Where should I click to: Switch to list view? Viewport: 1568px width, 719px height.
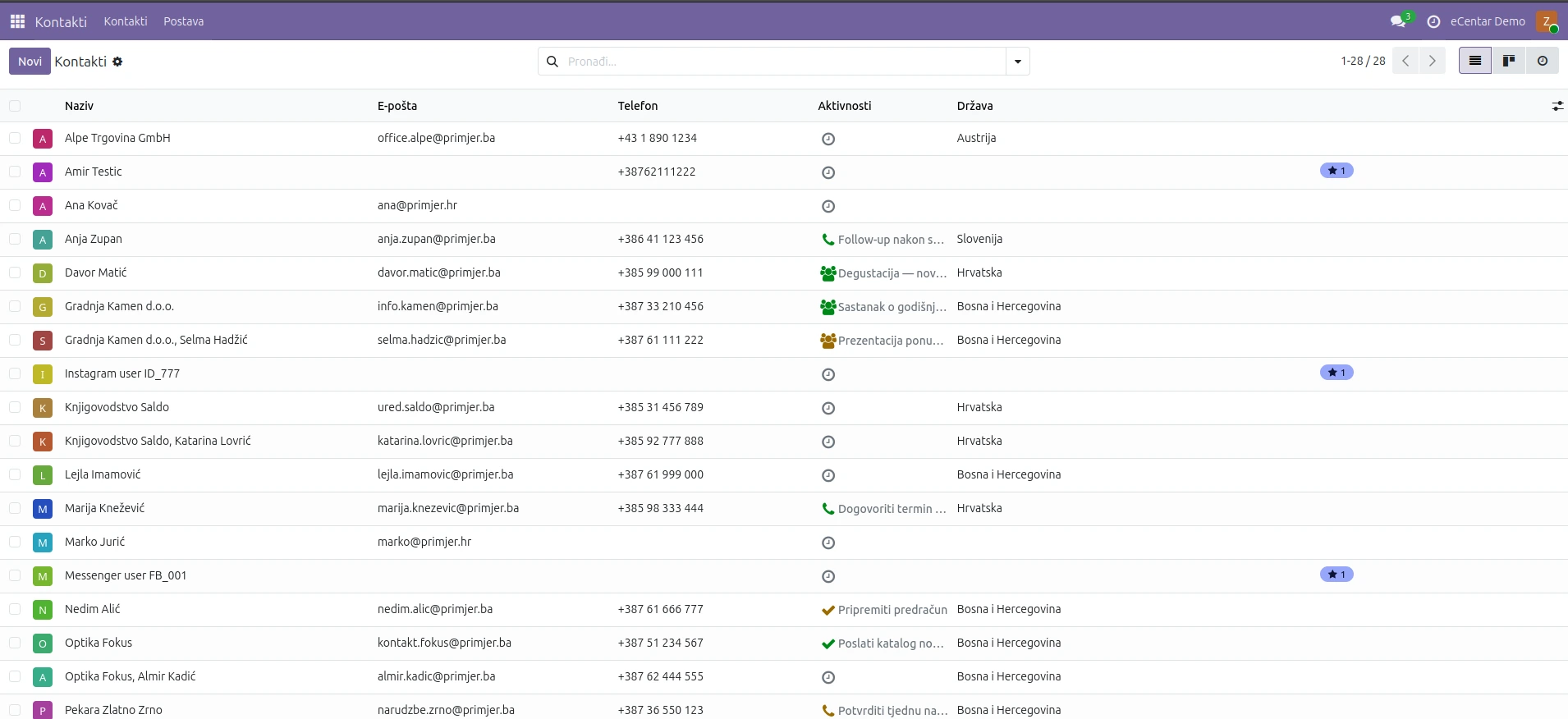click(x=1475, y=61)
